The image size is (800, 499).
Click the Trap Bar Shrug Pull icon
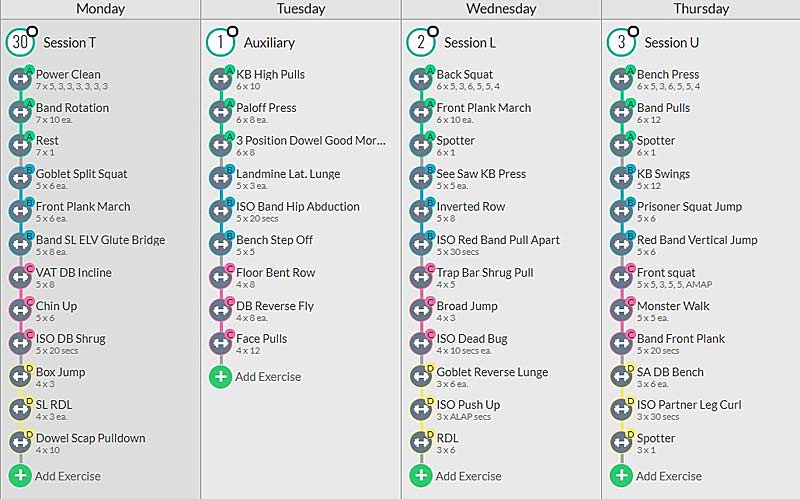click(421, 277)
